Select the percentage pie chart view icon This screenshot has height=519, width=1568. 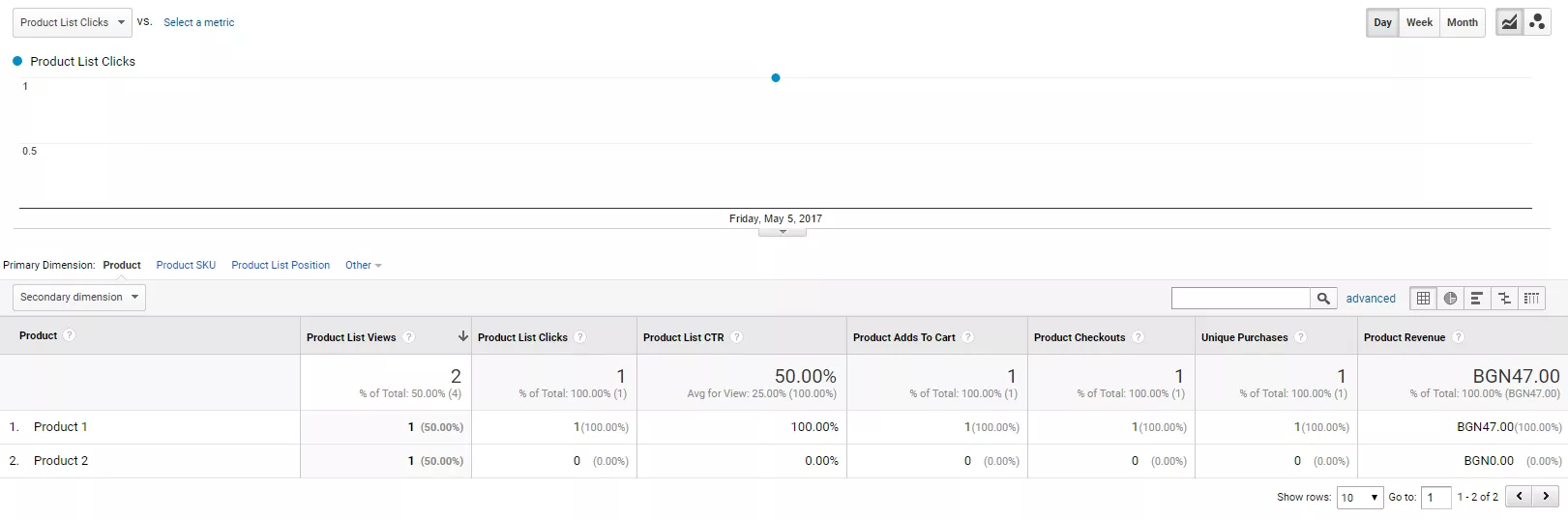click(x=1450, y=299)
